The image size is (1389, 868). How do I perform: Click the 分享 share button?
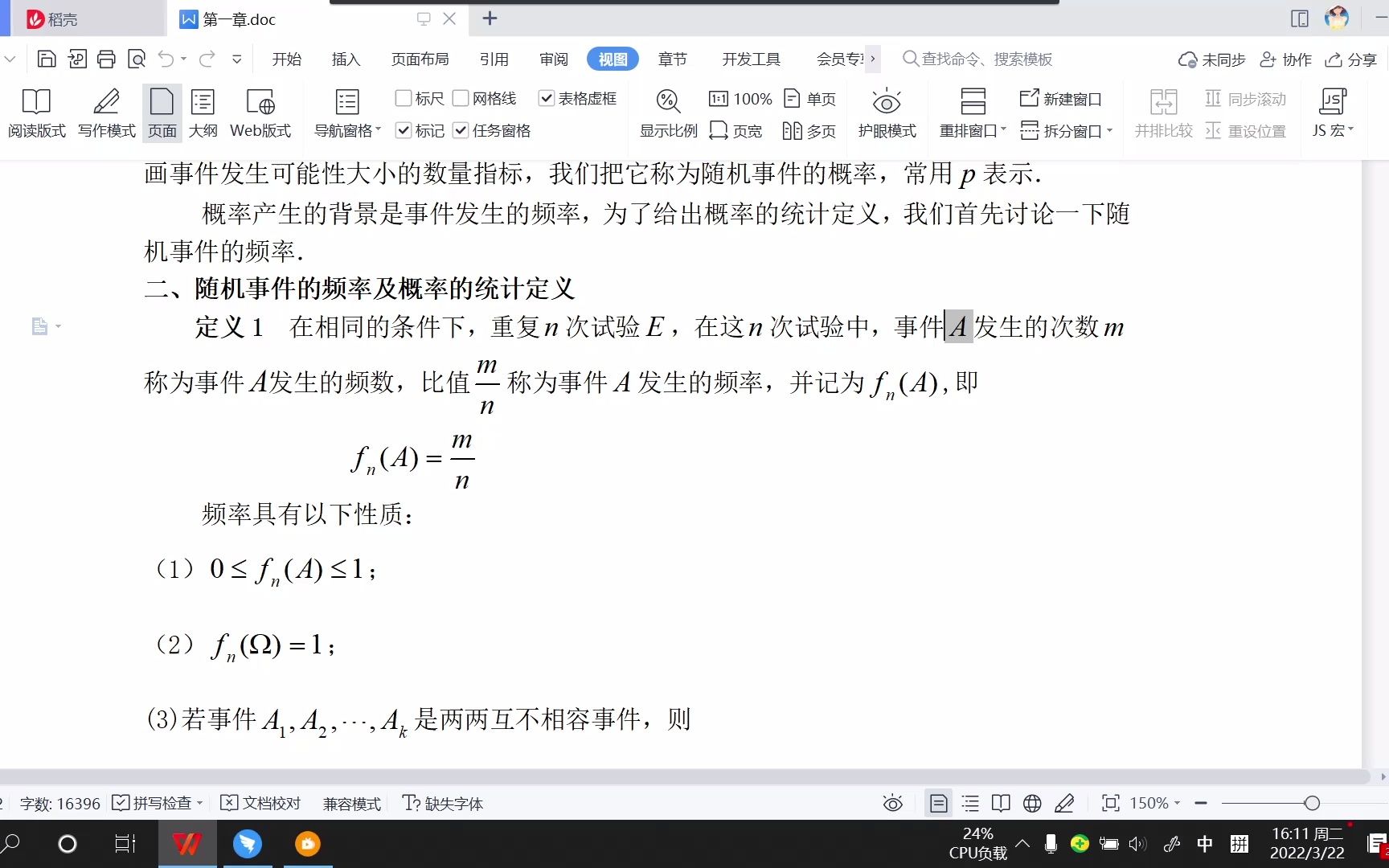coord(1352,59)
